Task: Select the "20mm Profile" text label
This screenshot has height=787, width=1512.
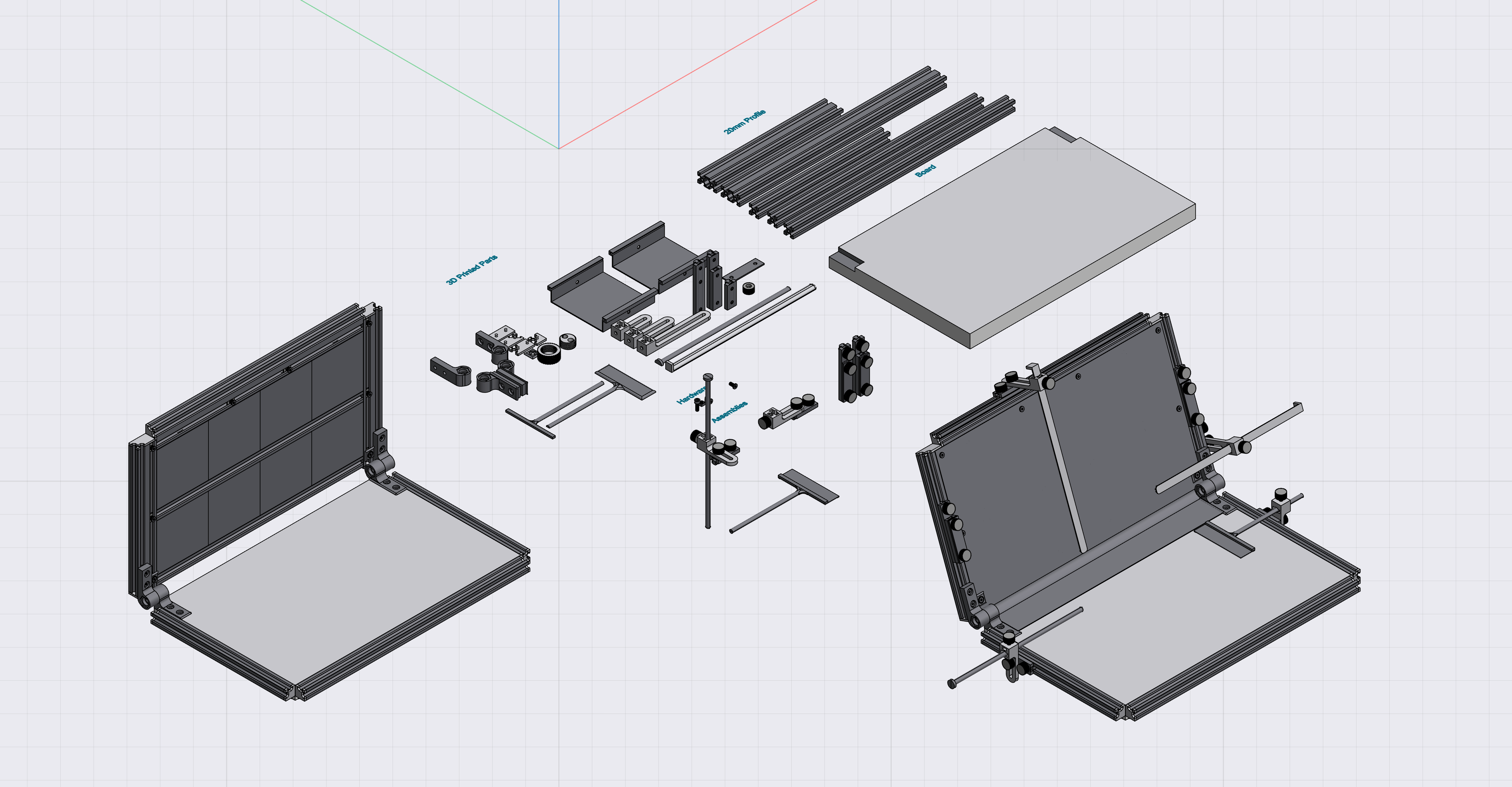Action: pyautogui.click(x=744, y=121)
